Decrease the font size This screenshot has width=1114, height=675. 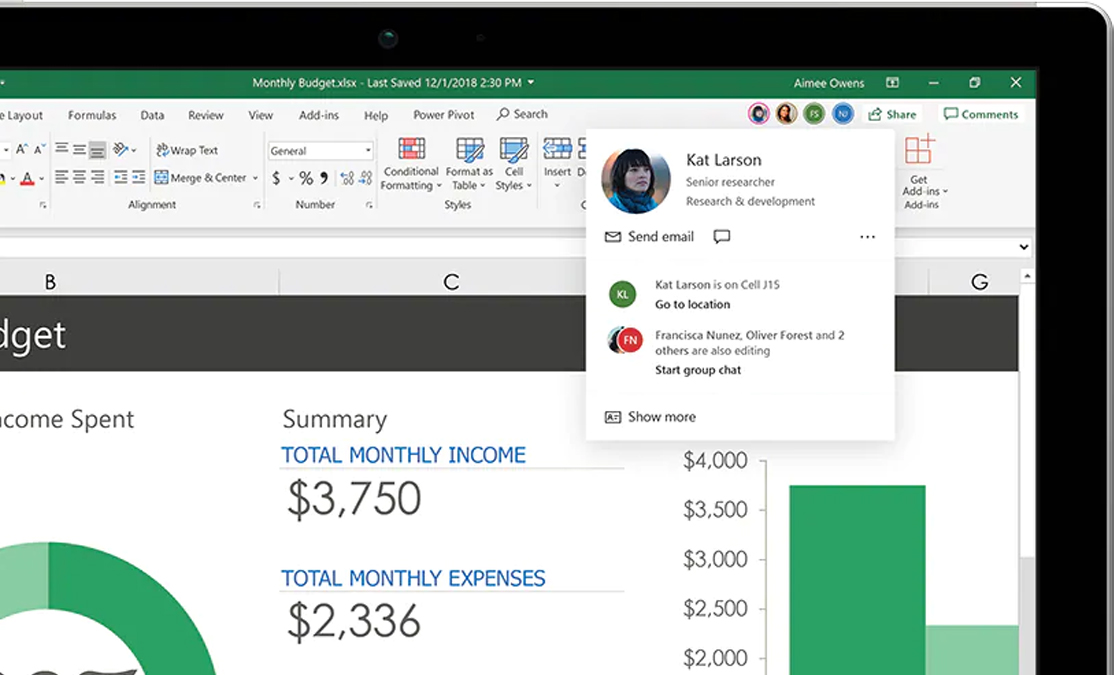[x=38, y=149]
